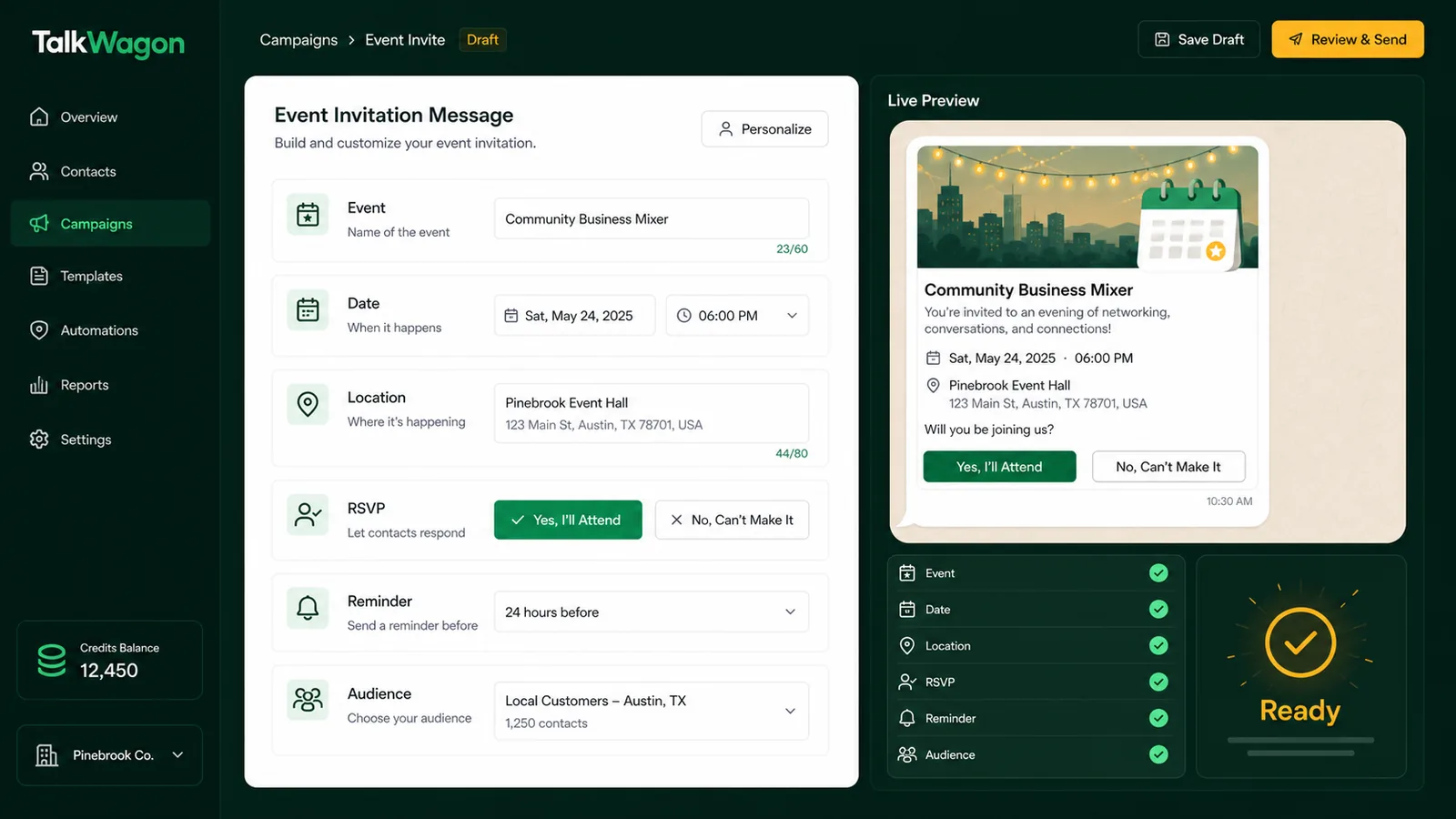Toggle the Location completed checkmark

point(1158,645)
